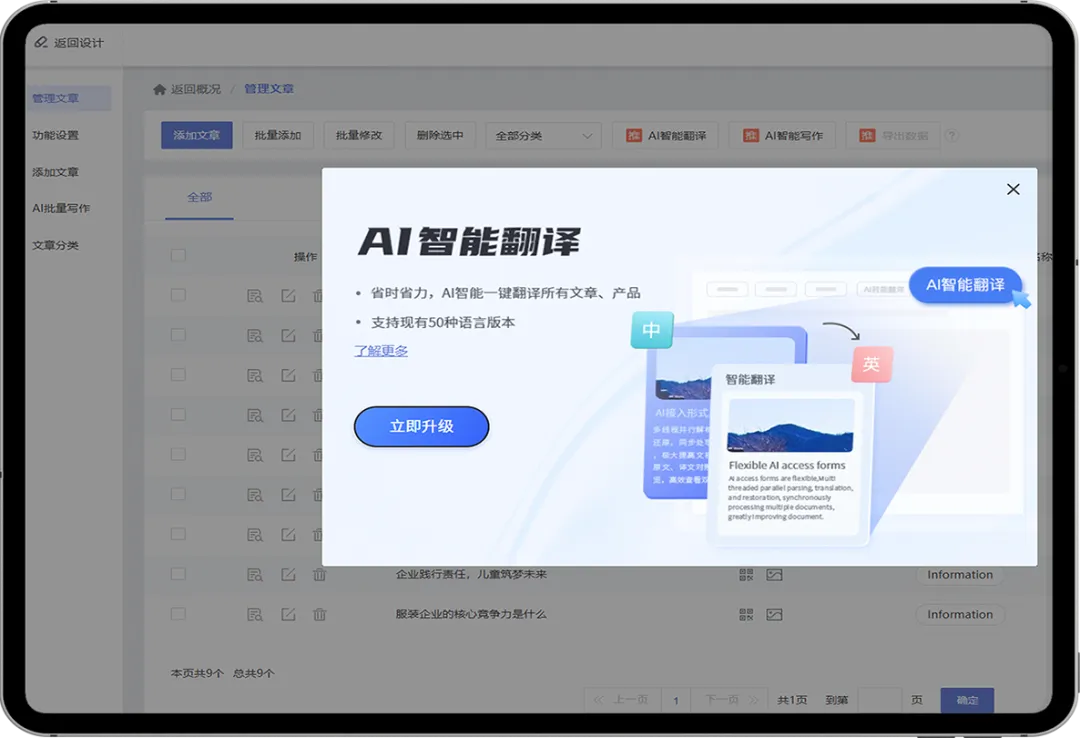
Task: Open 管理文章 in the left sidebar
Action: click(x=68, y=99)
